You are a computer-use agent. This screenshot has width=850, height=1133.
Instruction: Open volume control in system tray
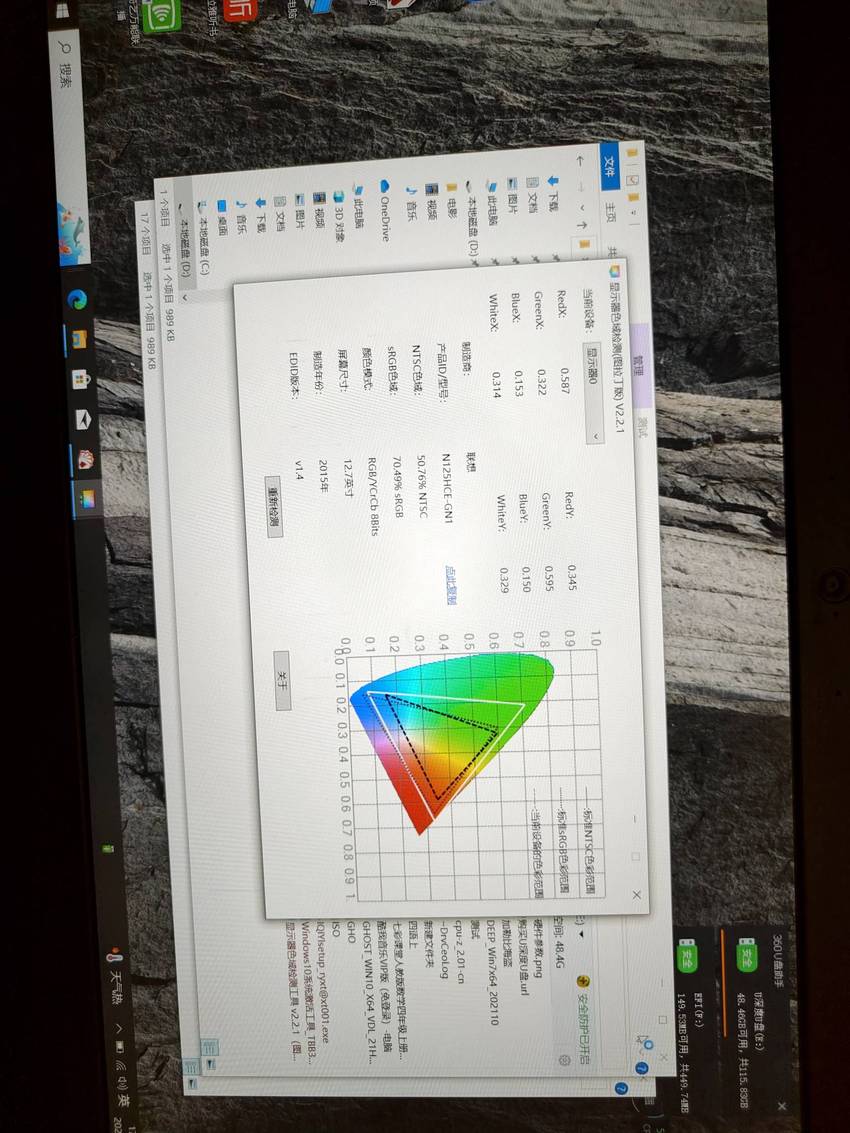point(121,1082)
